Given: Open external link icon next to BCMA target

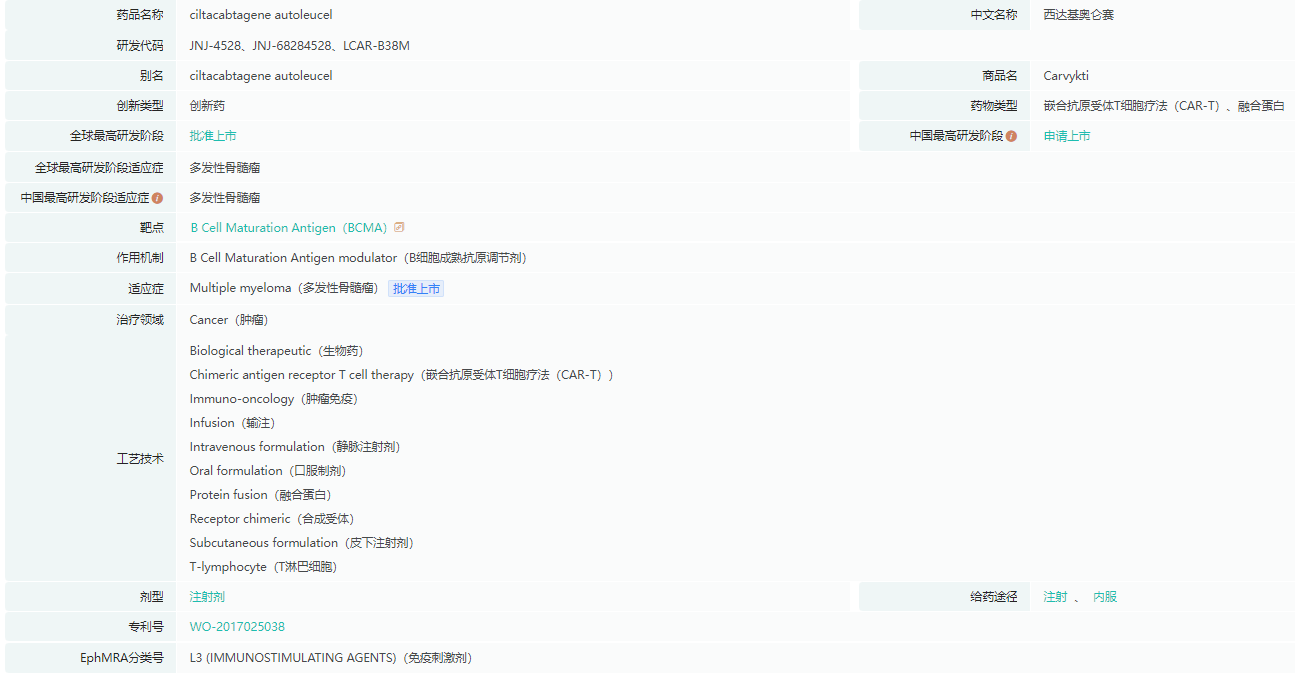Looking at the screenshot, I should pyautogui.click(x=399, y=227).
